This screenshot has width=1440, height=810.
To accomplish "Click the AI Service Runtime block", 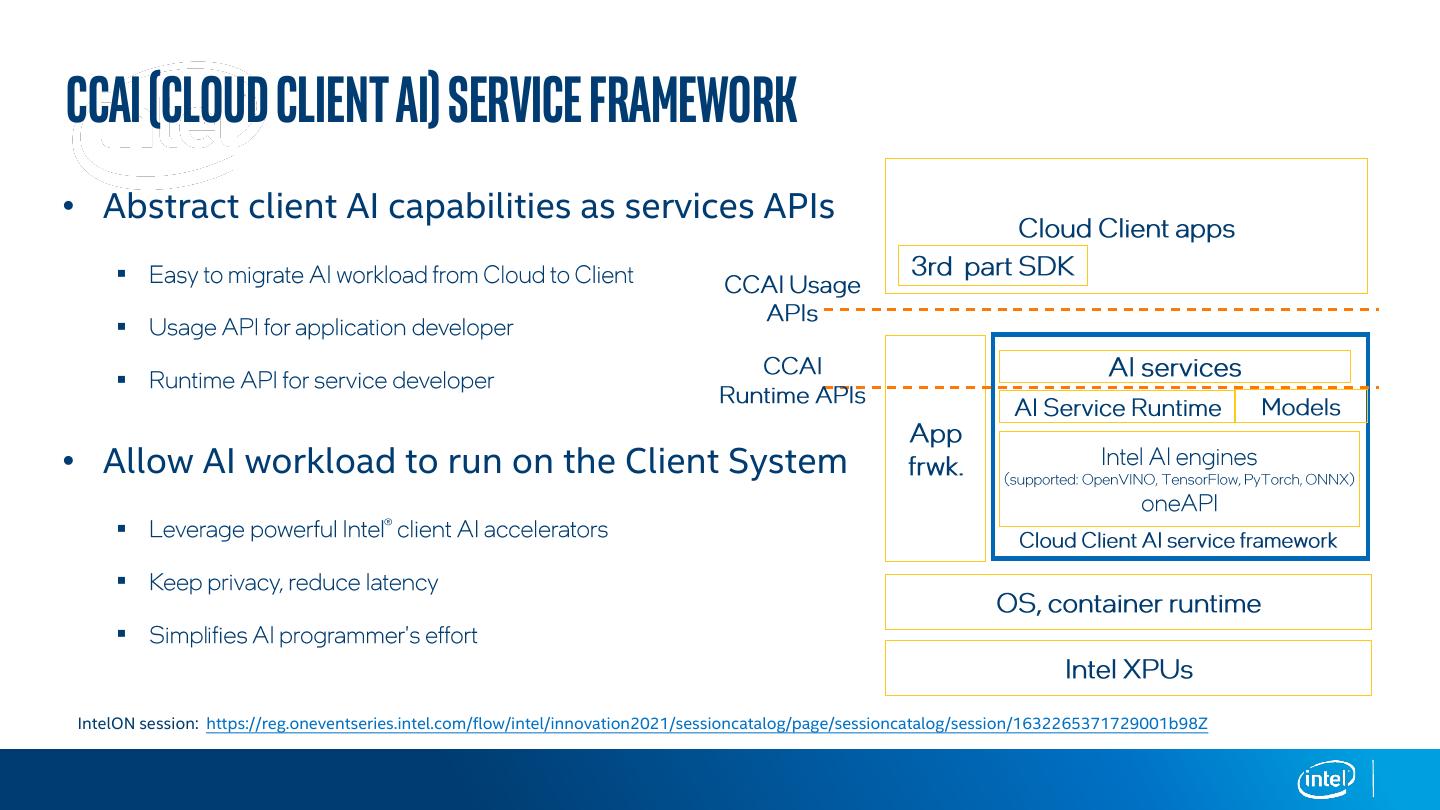I will click(x=1117, y=407).
